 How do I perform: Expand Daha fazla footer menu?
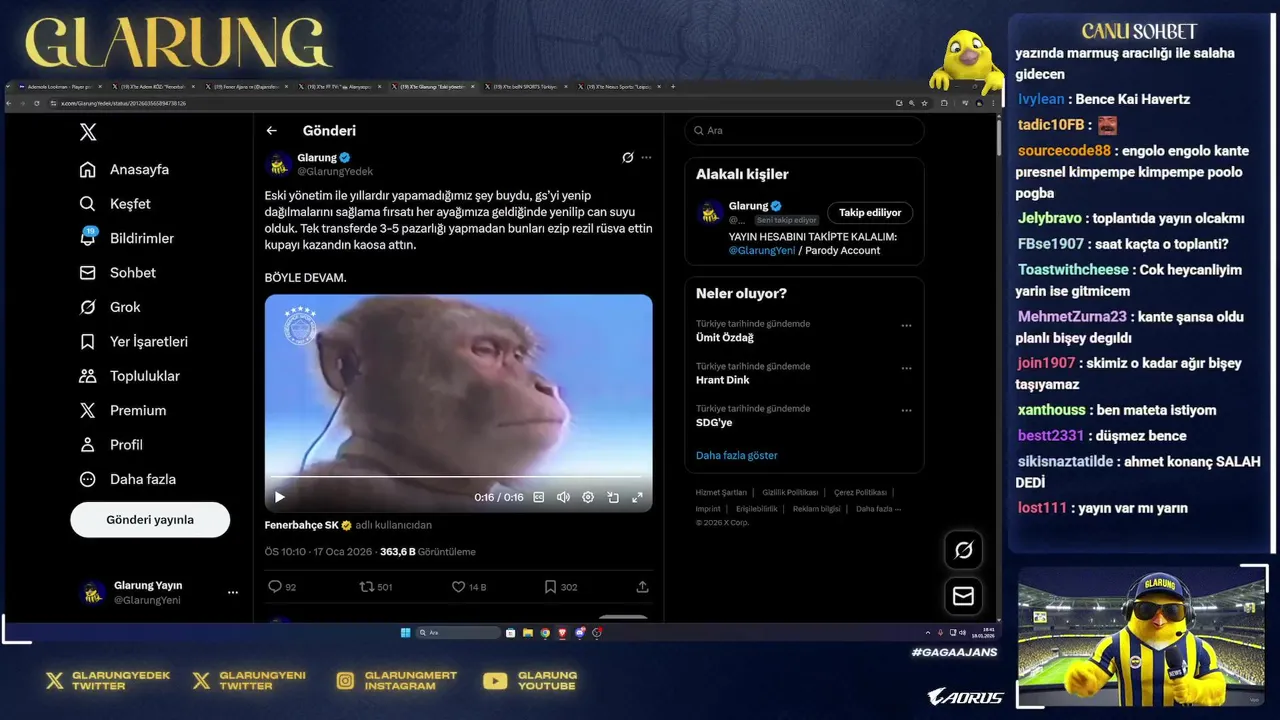tap(878, 509)
